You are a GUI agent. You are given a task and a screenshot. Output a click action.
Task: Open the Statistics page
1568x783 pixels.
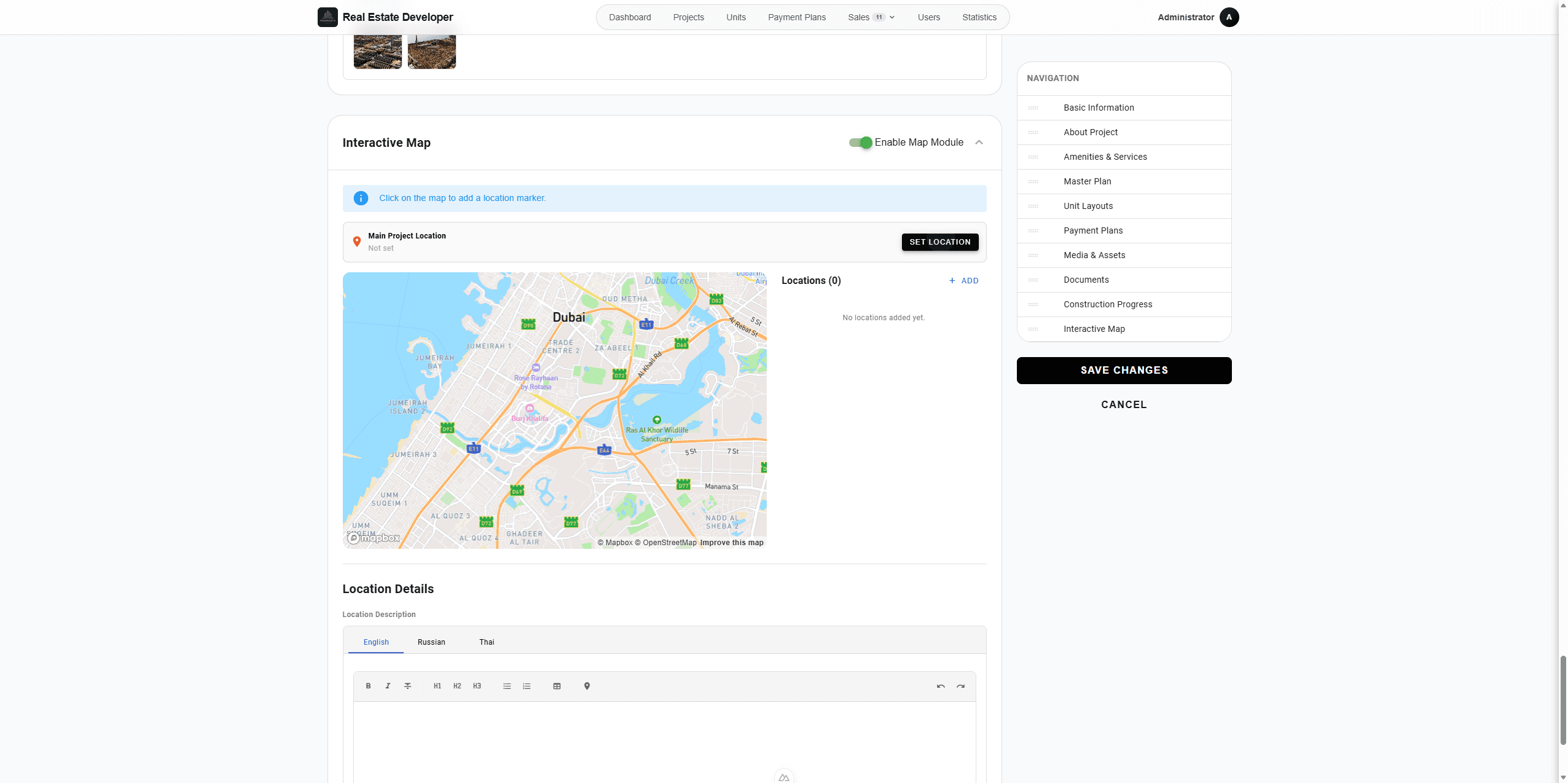click(x=979, y=17)
